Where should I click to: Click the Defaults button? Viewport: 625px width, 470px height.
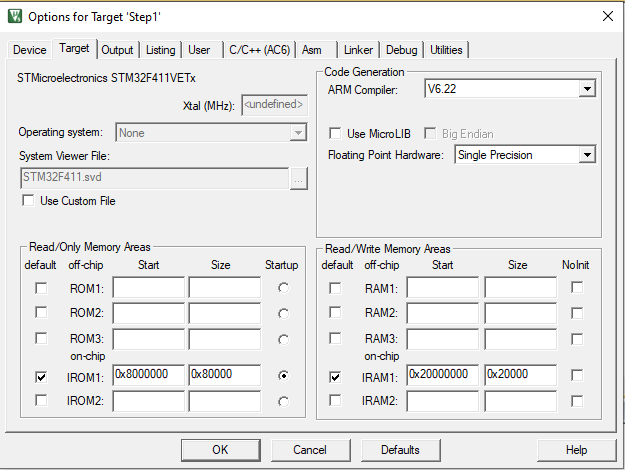[x=400, y=450]
